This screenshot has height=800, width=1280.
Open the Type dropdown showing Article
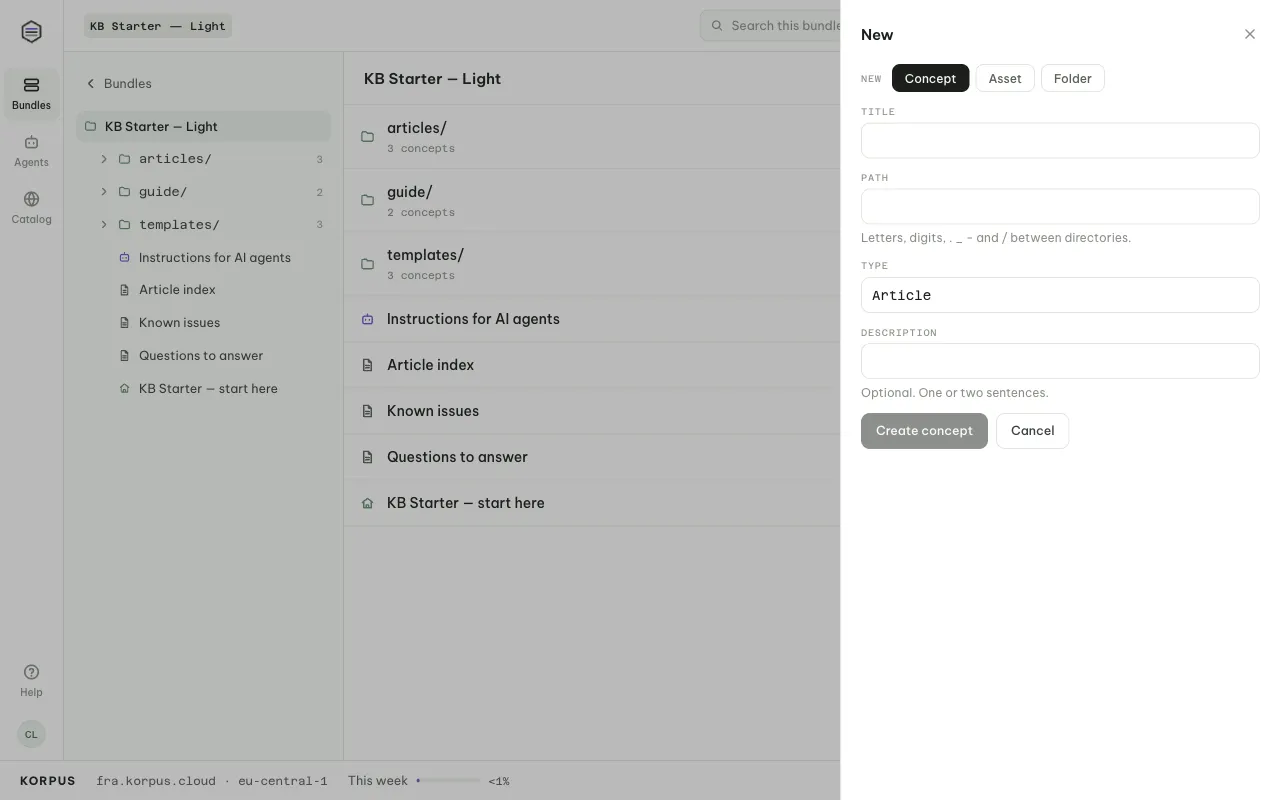point(1060,295)
